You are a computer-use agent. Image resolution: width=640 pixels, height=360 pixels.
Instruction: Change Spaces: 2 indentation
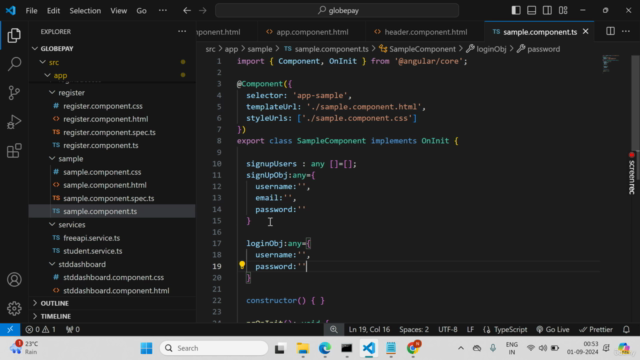(414, 329)
